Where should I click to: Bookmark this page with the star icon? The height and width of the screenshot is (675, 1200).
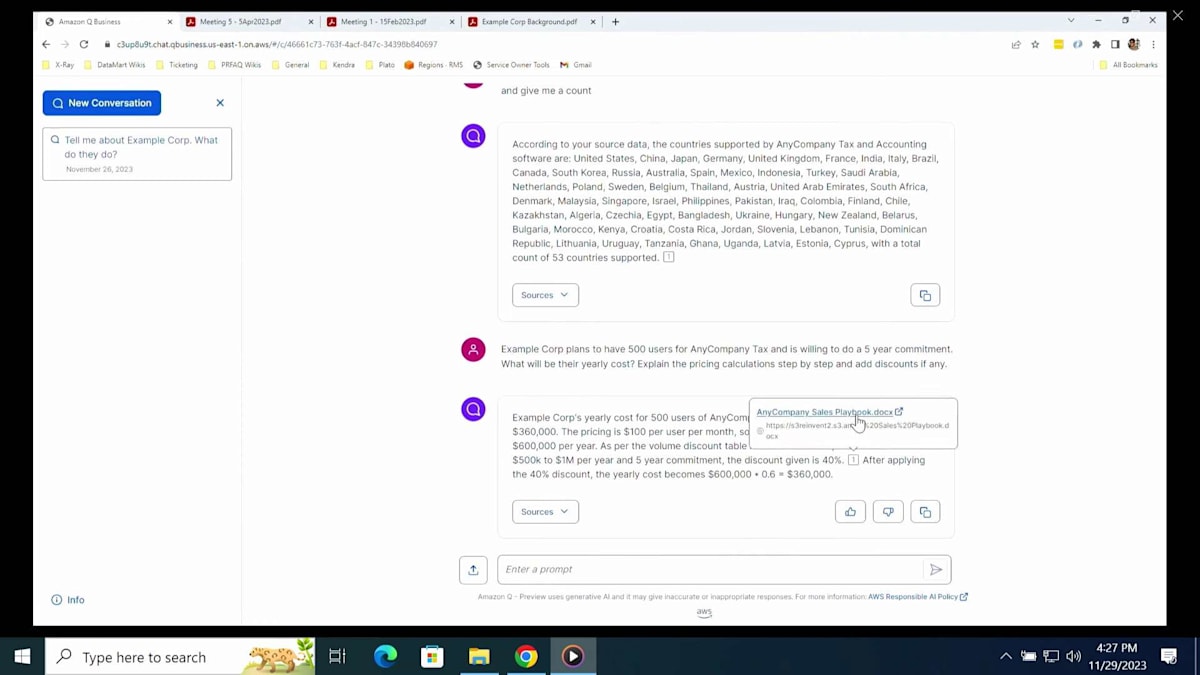(1035, 44)
